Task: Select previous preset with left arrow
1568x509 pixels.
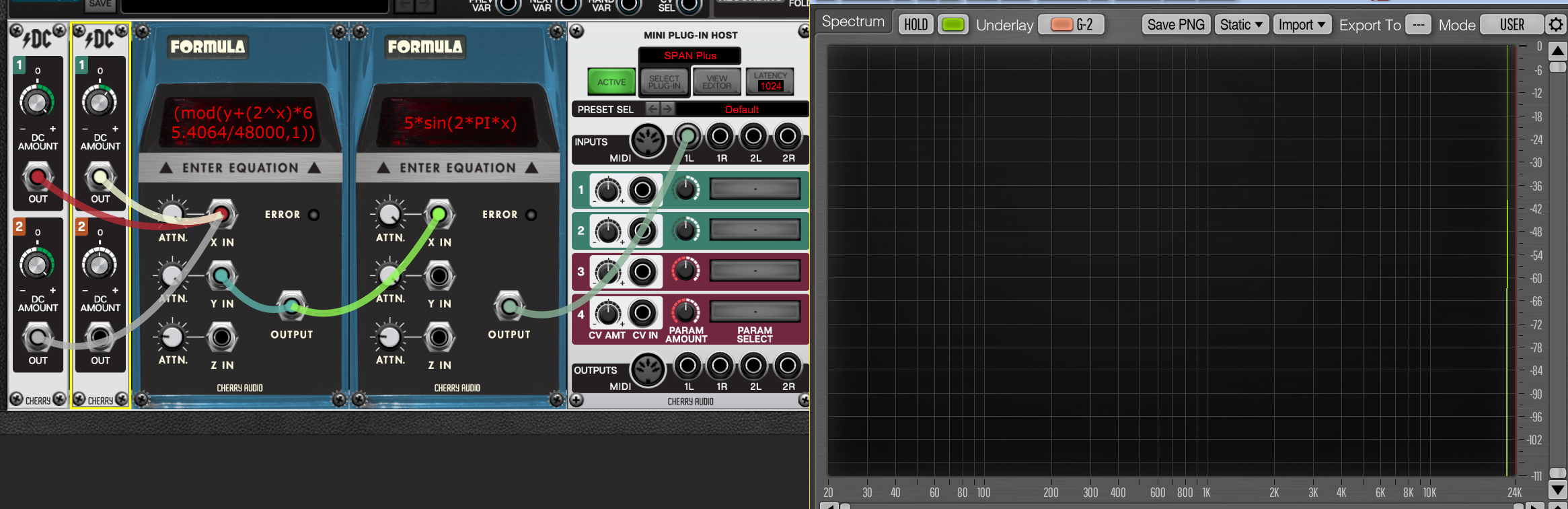Action: tap(652, 108)
